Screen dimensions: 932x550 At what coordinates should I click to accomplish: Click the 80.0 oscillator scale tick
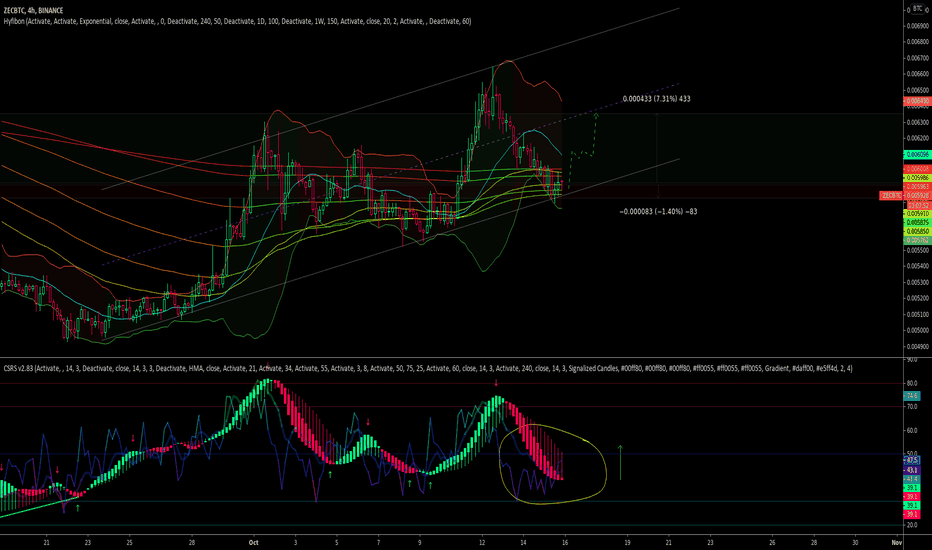(x=912, y=384)
